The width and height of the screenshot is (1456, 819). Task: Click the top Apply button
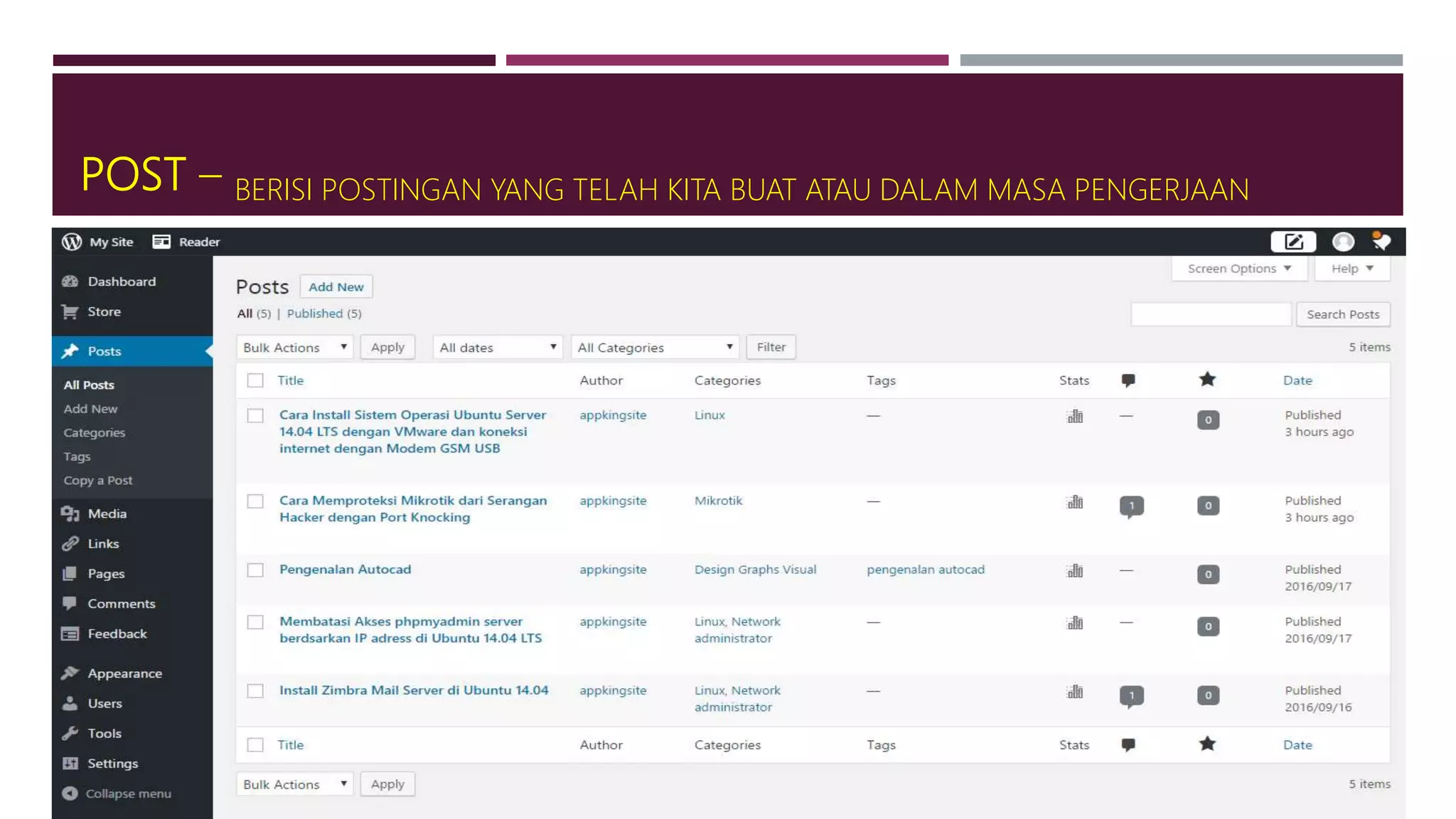[387, 347]
